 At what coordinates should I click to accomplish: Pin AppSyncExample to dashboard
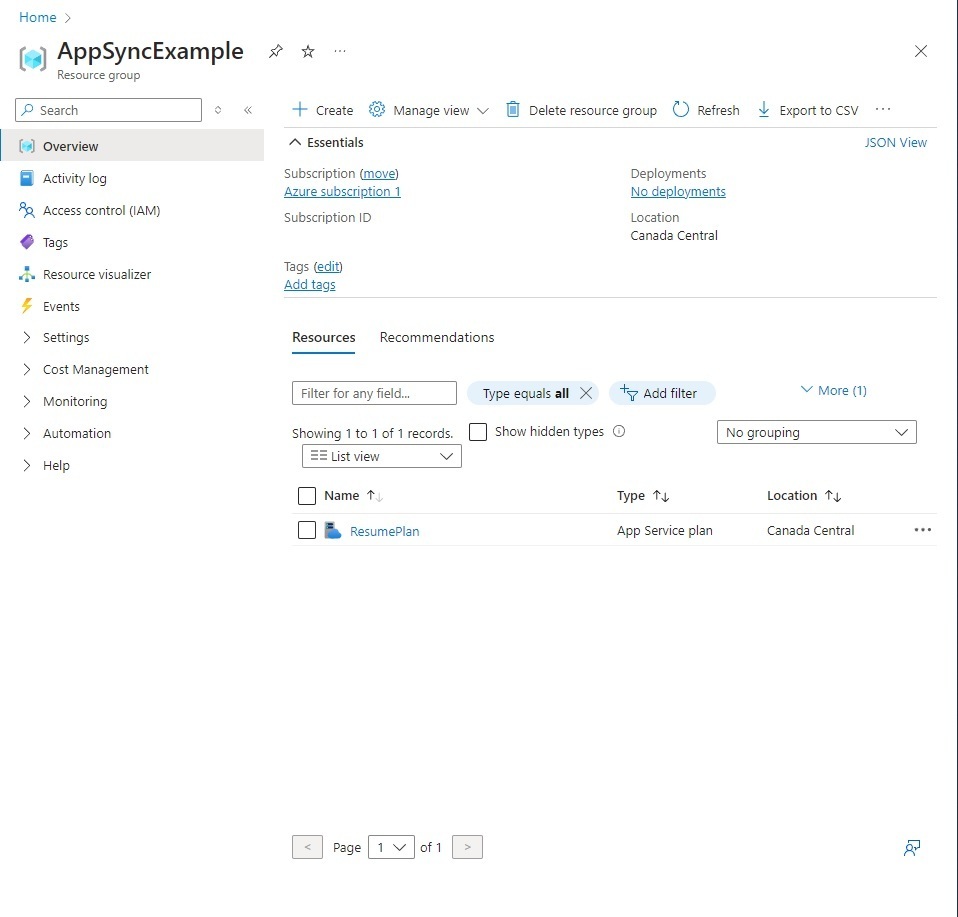pyautogui.click(x=275, y=51)
